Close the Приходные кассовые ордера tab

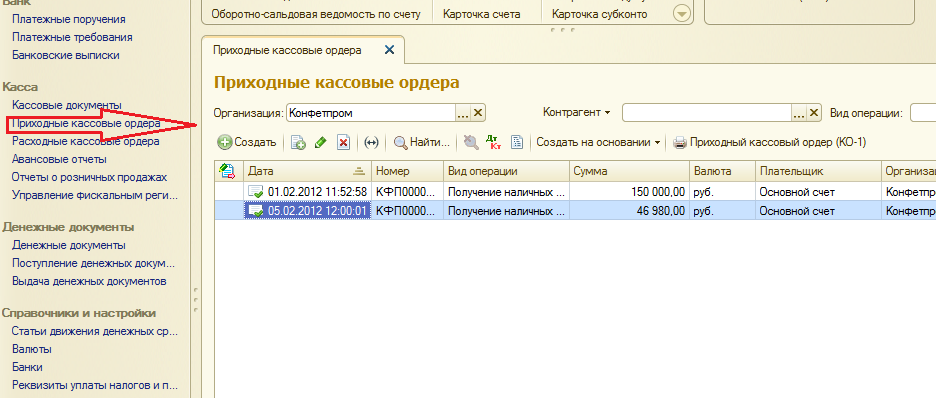[x=390, y=51]
